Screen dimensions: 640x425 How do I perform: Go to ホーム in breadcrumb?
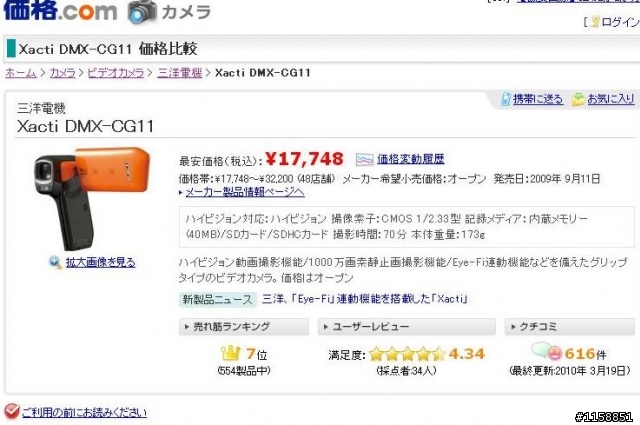21,73
